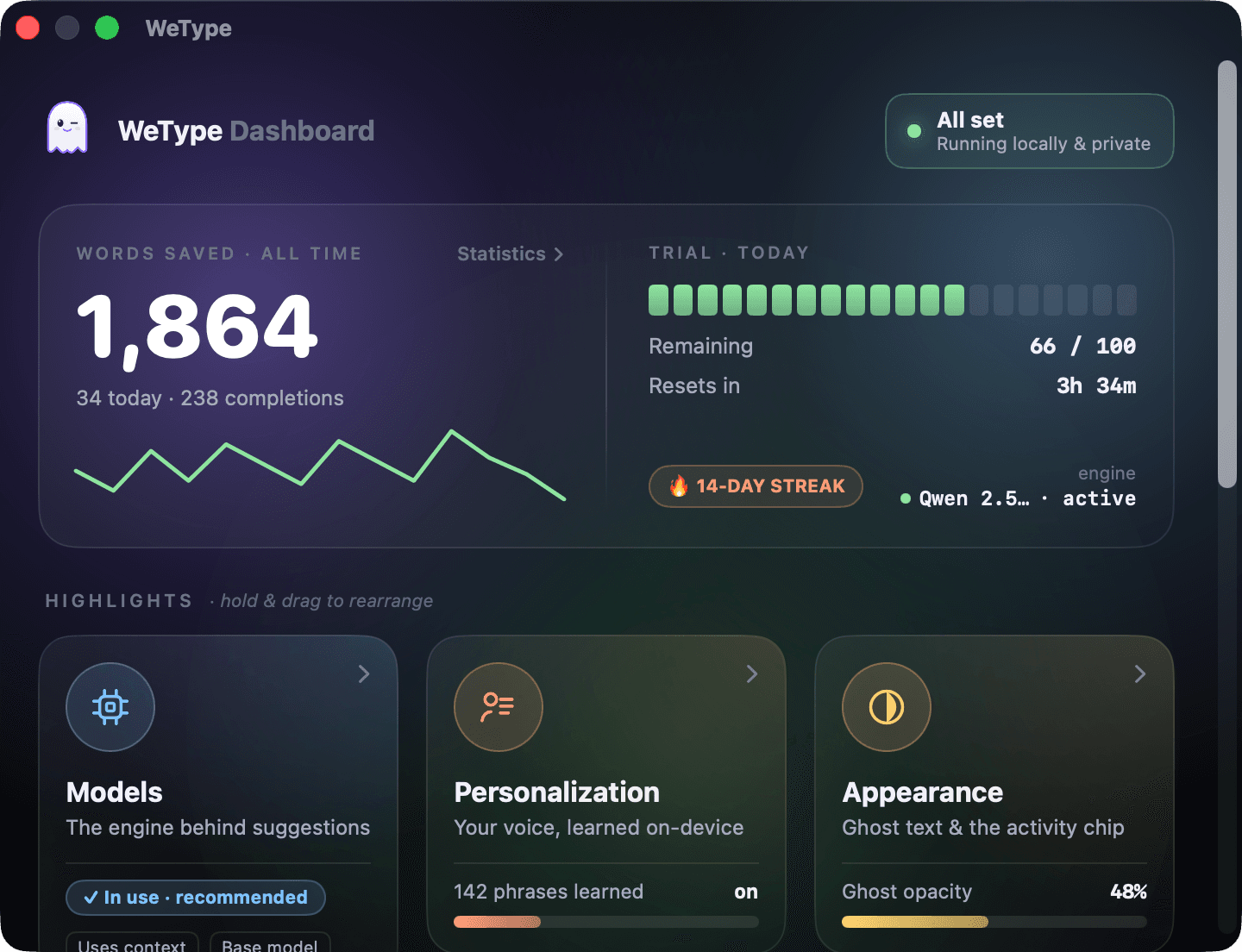Click the Base model tag
Screen dimensions: 1242x952
270,943
